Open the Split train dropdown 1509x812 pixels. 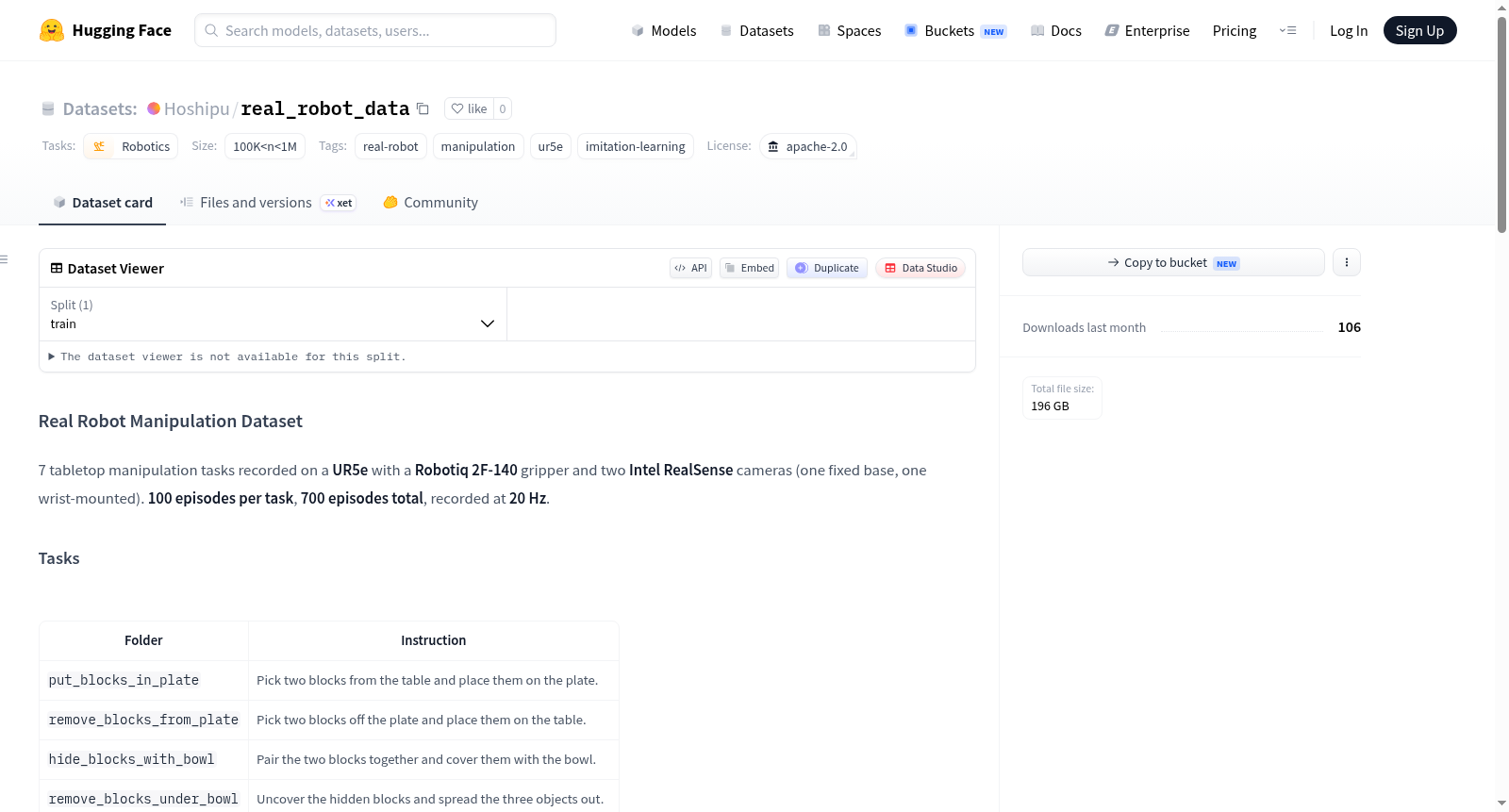tap(273, 314)
